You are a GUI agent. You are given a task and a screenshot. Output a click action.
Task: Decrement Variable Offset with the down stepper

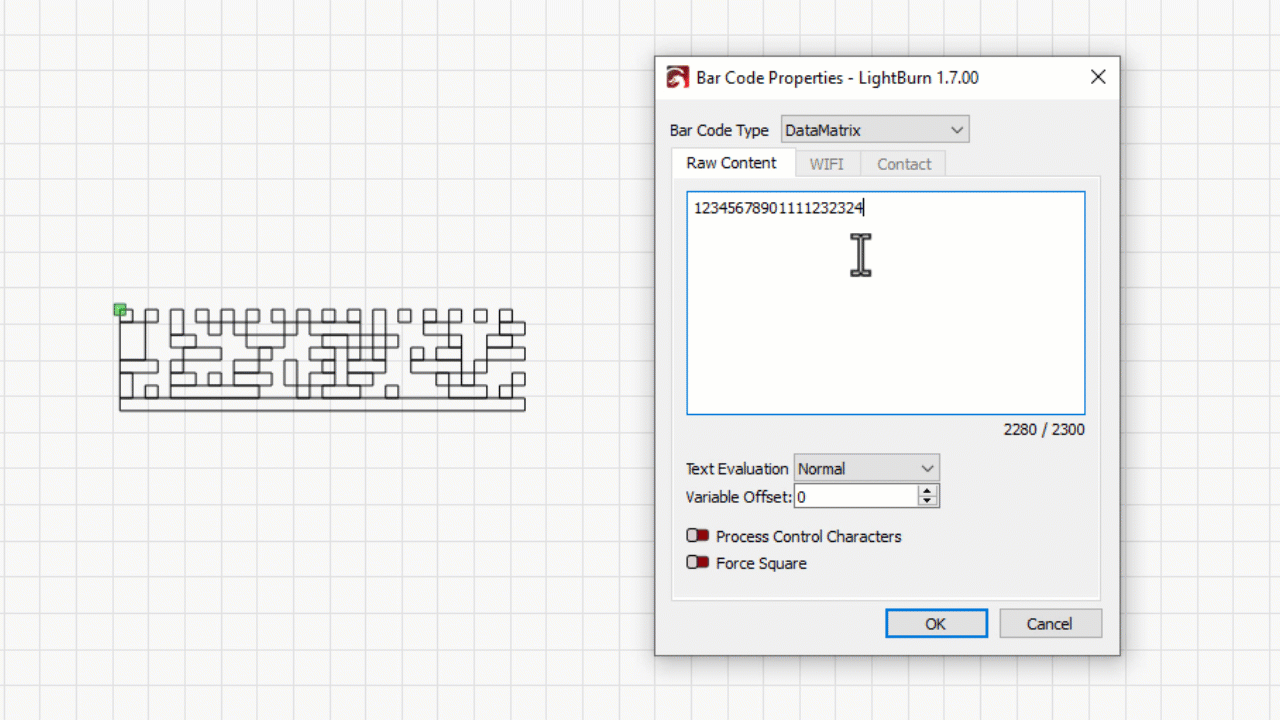(929, 501)
